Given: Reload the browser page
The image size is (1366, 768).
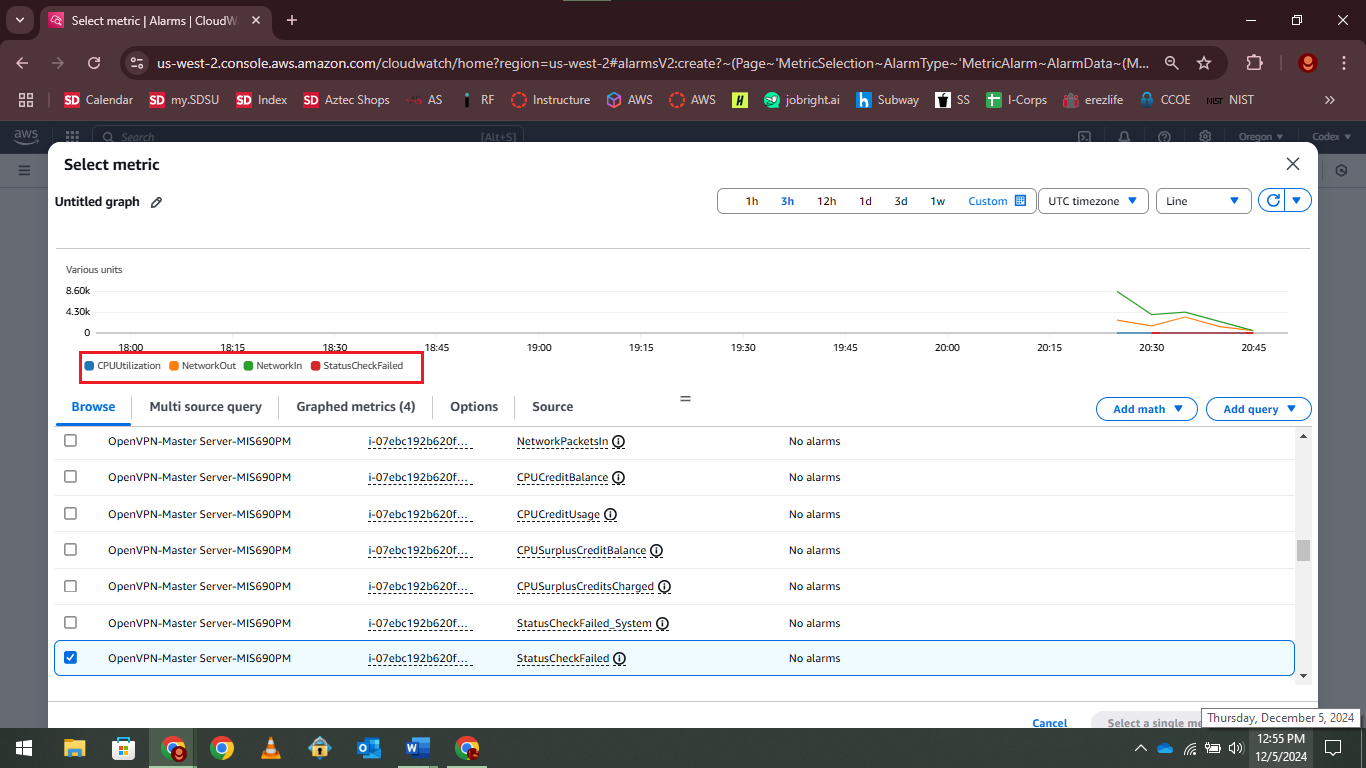Looking at the screenshot, I should (x=94, y=63).
